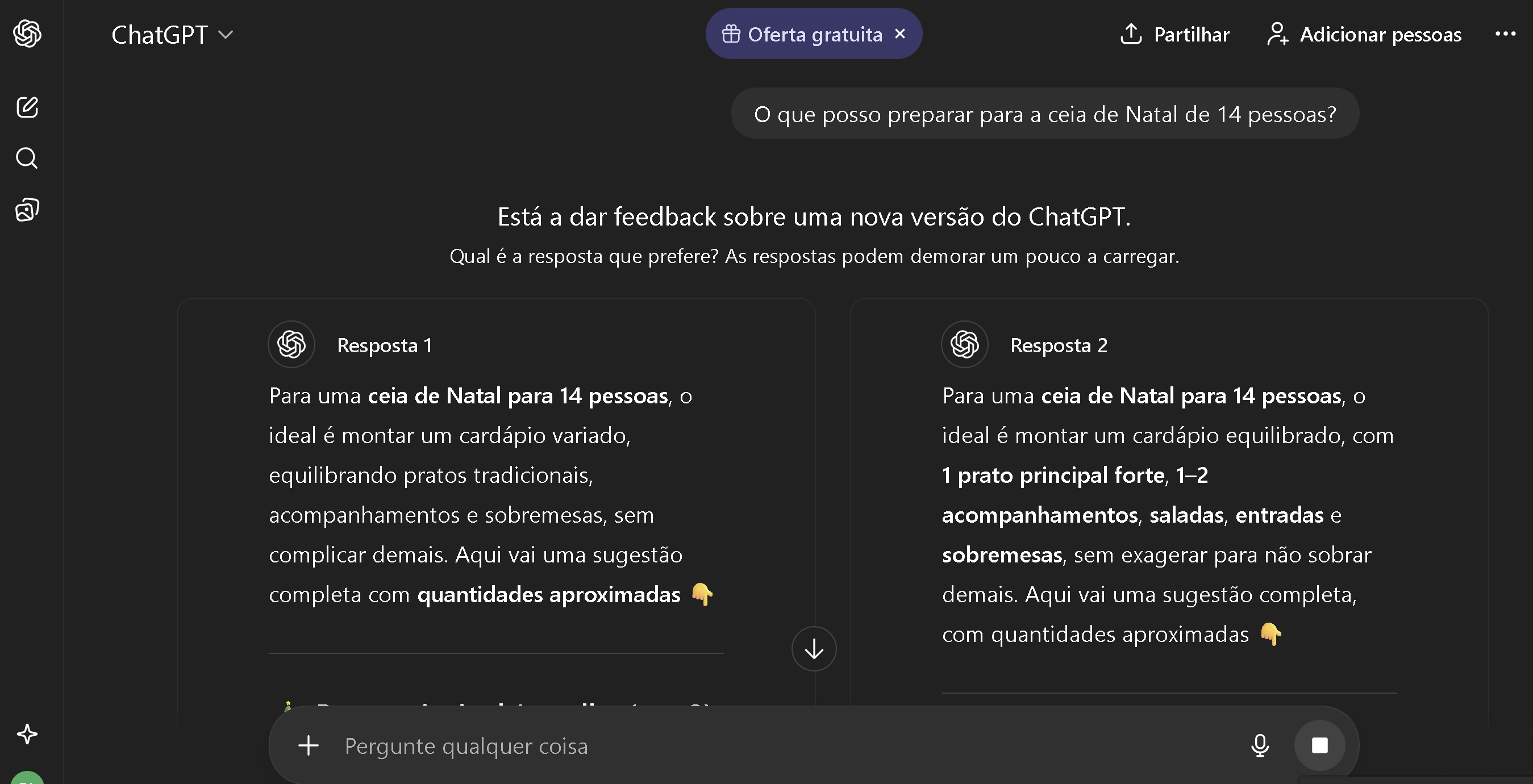The image size is (1533, 784).
Task: Stop the response generation
Action: click(x=1319, y=745)
